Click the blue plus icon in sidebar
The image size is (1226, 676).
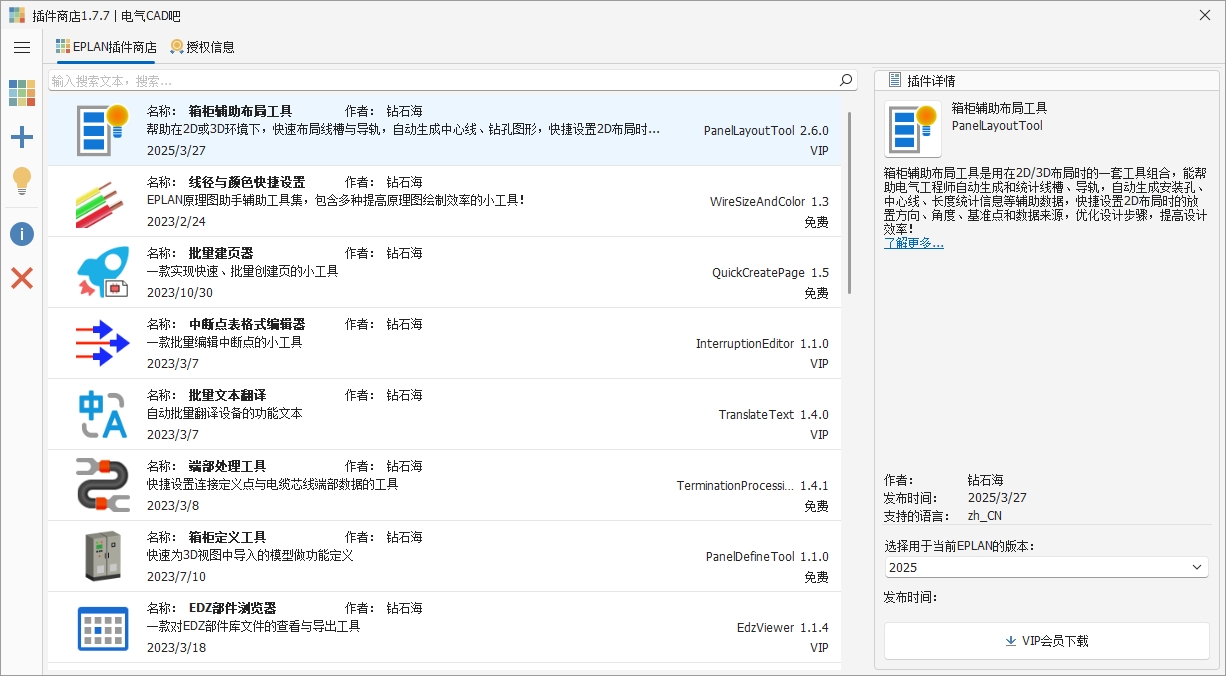coord(22,138)
